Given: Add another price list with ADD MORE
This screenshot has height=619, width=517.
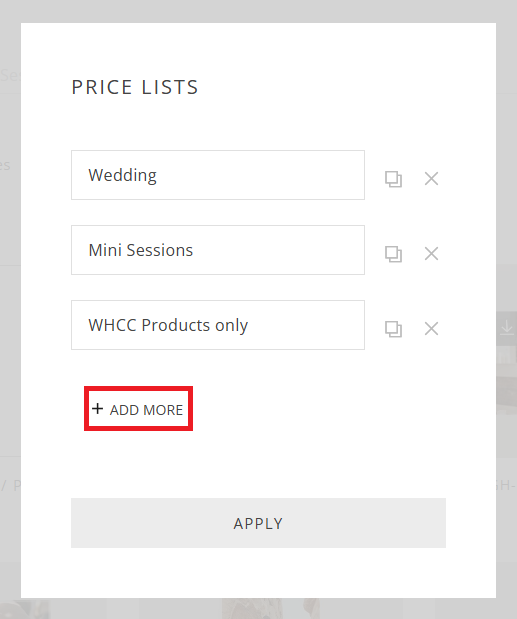Looking at the screenshot, I should (138, 409).
